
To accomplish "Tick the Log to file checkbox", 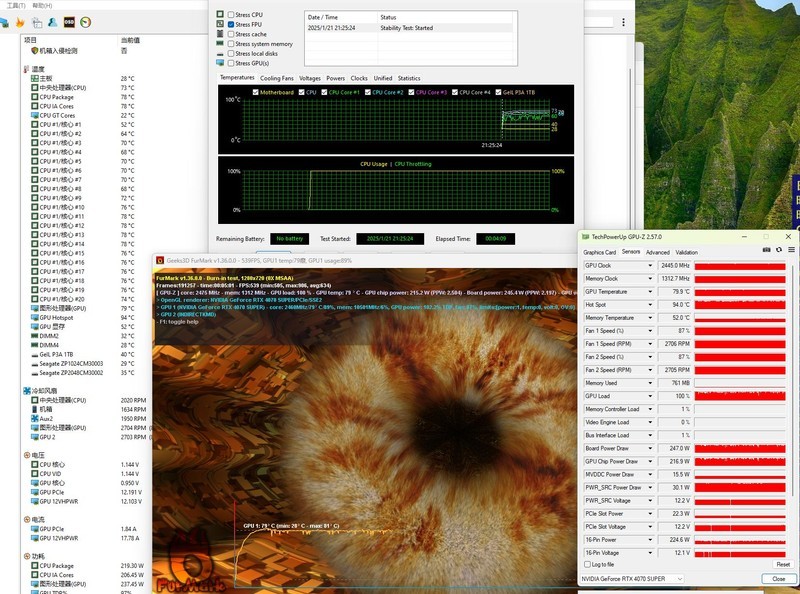I will [586, 564].
